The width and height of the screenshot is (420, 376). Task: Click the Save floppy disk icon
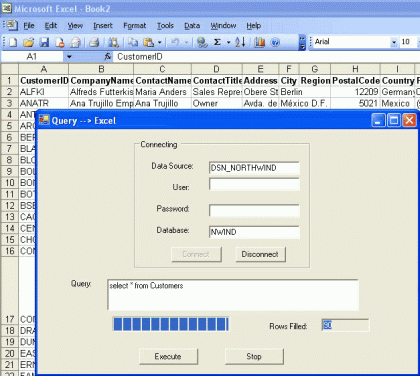pyautogui.click(x=44, y=42)
